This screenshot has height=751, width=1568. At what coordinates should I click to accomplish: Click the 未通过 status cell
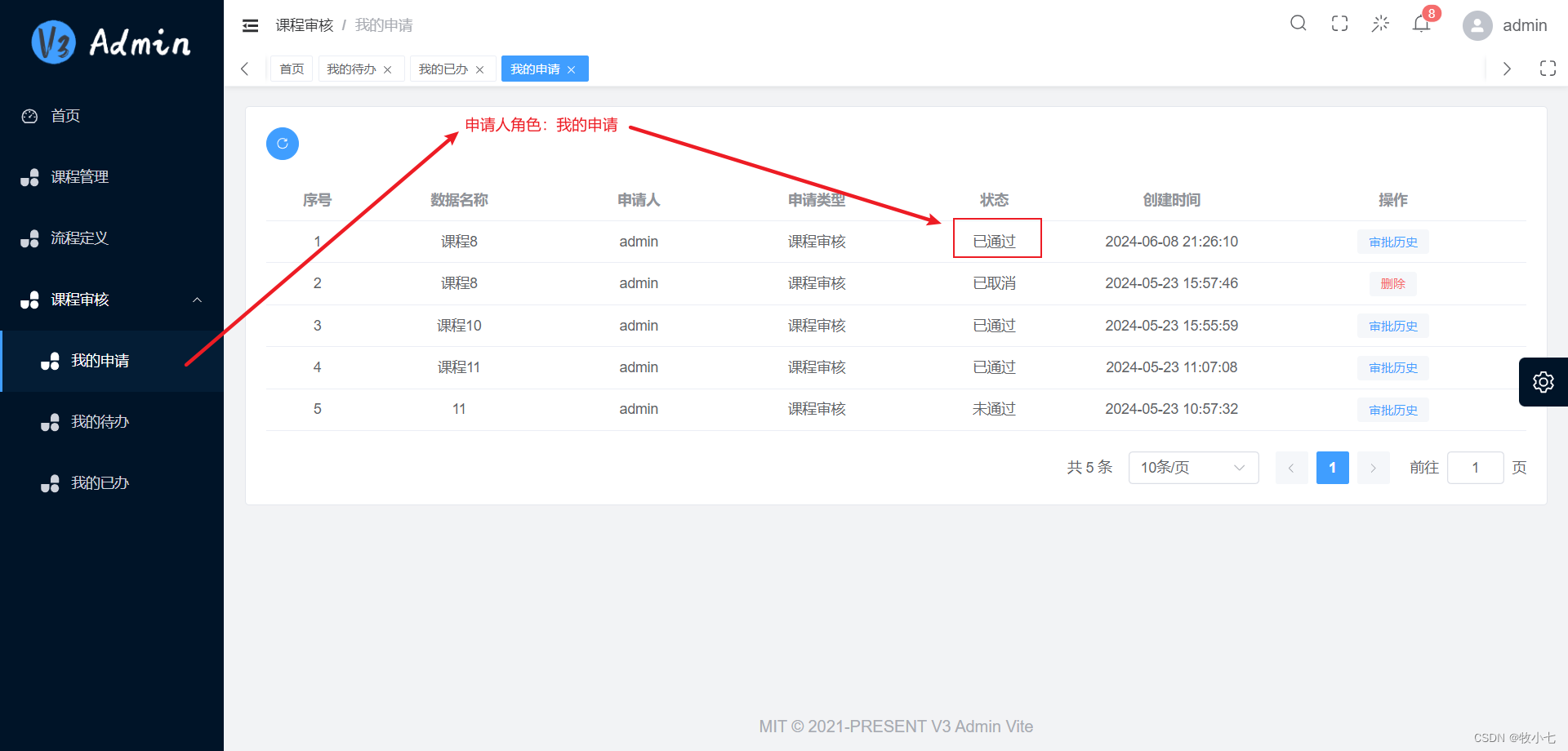point(994,409)
